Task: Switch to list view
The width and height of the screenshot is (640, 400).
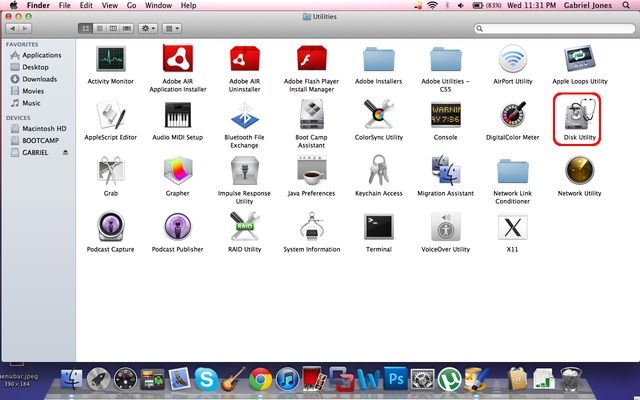Action: (x=99, y=28)
